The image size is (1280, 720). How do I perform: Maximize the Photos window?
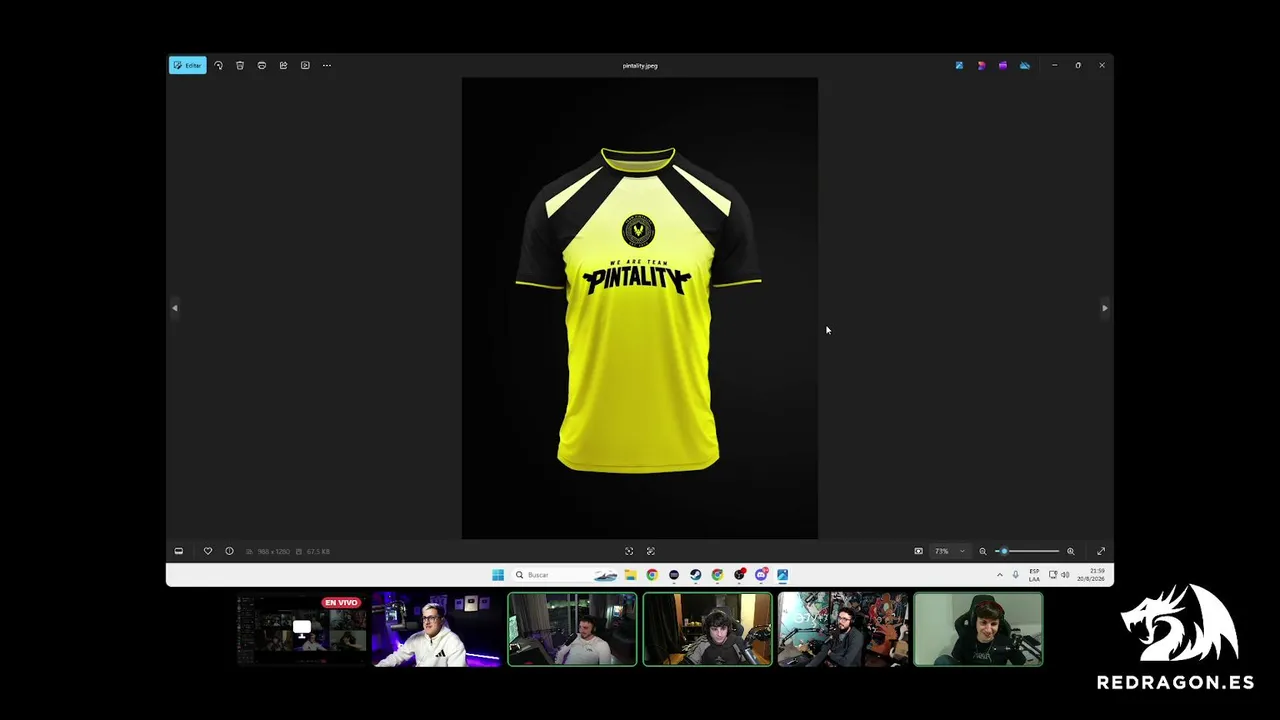point(1078,66)
